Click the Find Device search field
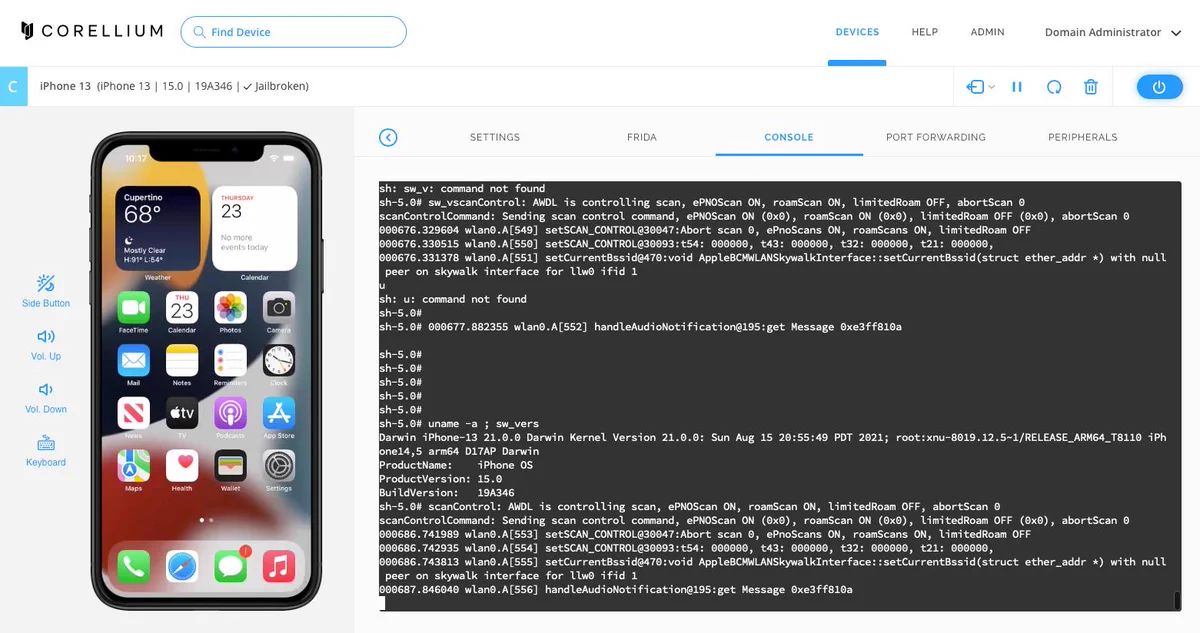The width and height of the screenshot is (1200, 633). (293, 32)
